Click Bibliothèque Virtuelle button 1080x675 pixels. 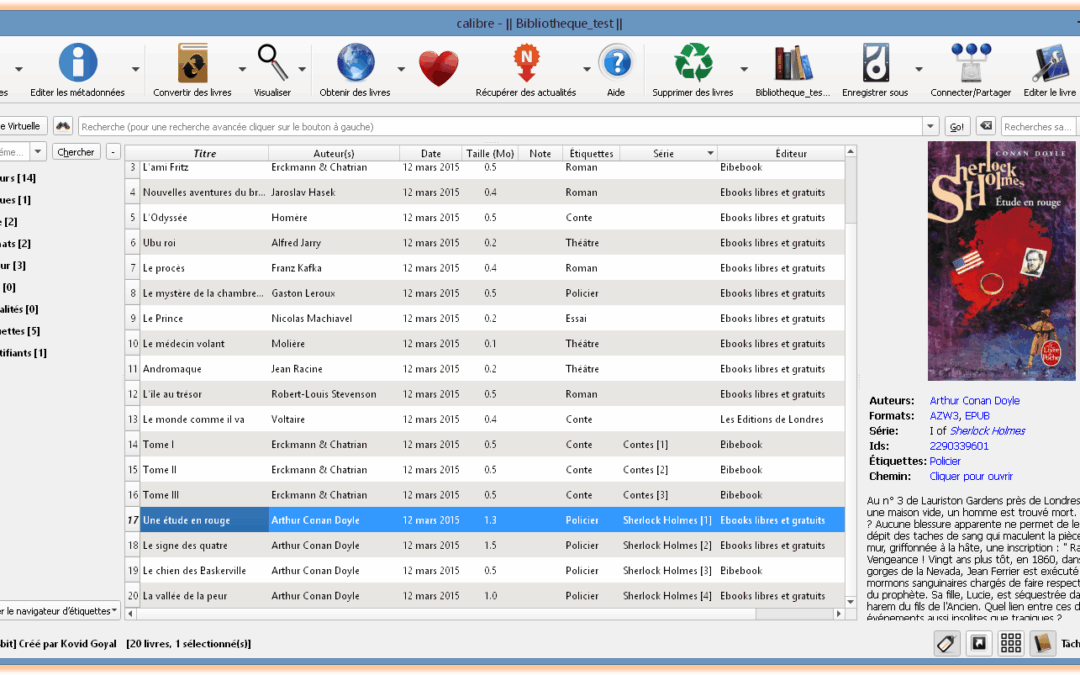click(23, 126)
